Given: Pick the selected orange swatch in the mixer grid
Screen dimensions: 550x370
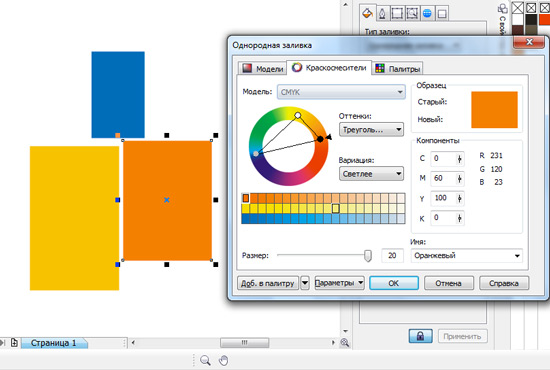Looking at the screenshot, I should click(x=246, y=198).
